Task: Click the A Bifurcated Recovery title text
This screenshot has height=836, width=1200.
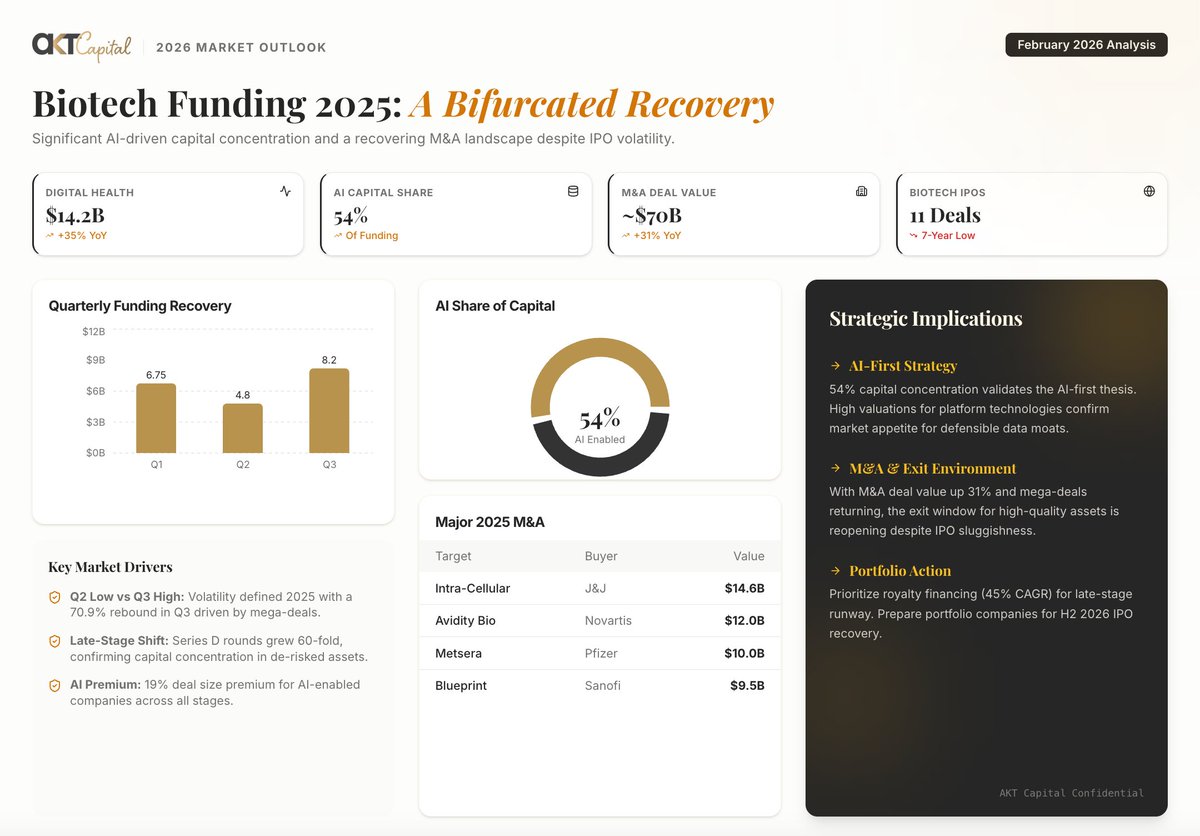Action: coord(593,104)
